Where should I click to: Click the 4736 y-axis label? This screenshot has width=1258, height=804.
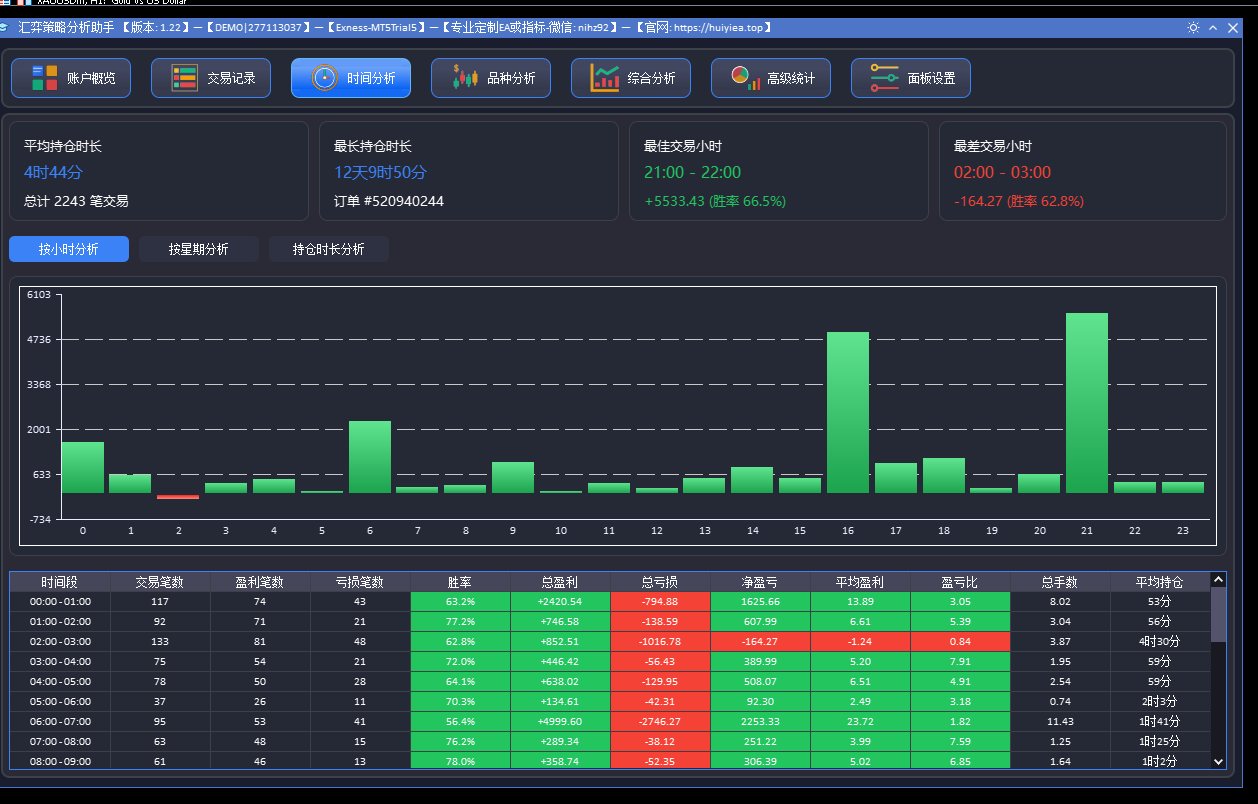coord(38,340)
